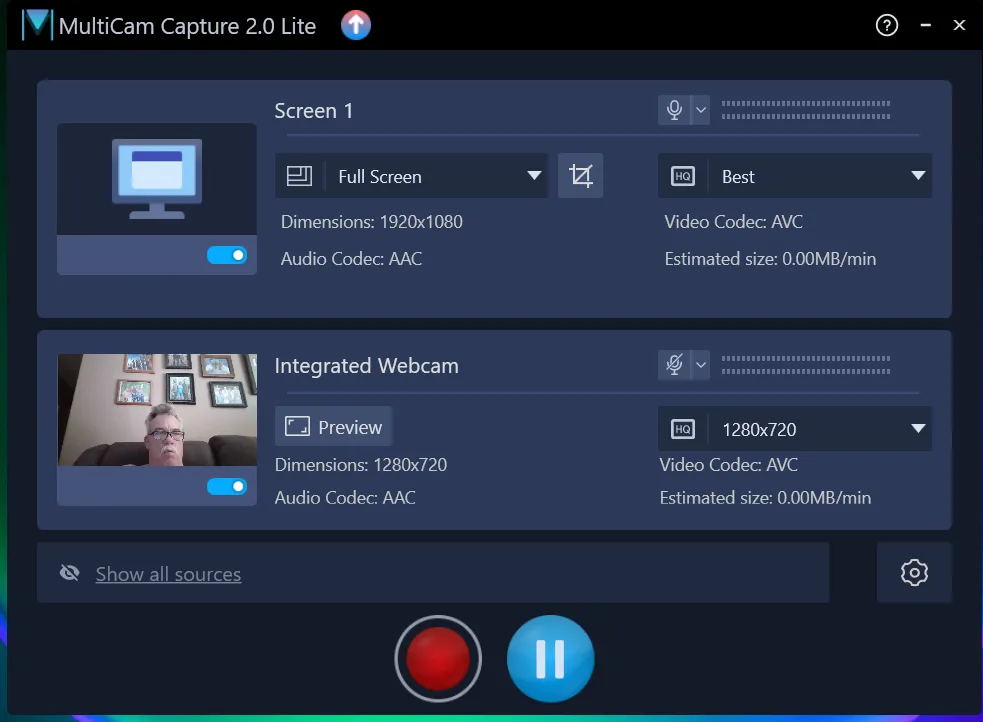
Task: Open the Best quality dropdown
Action: (x=795, y=176)
